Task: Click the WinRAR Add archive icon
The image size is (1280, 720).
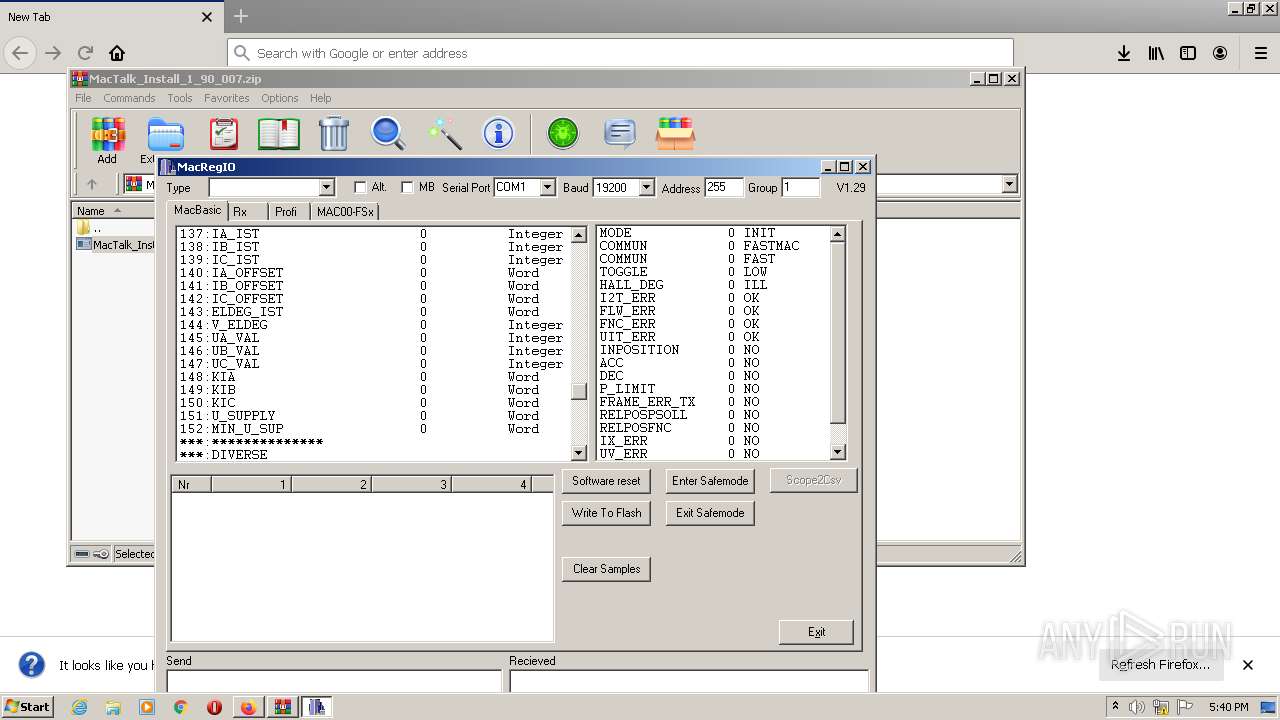Action: [107, 135]
